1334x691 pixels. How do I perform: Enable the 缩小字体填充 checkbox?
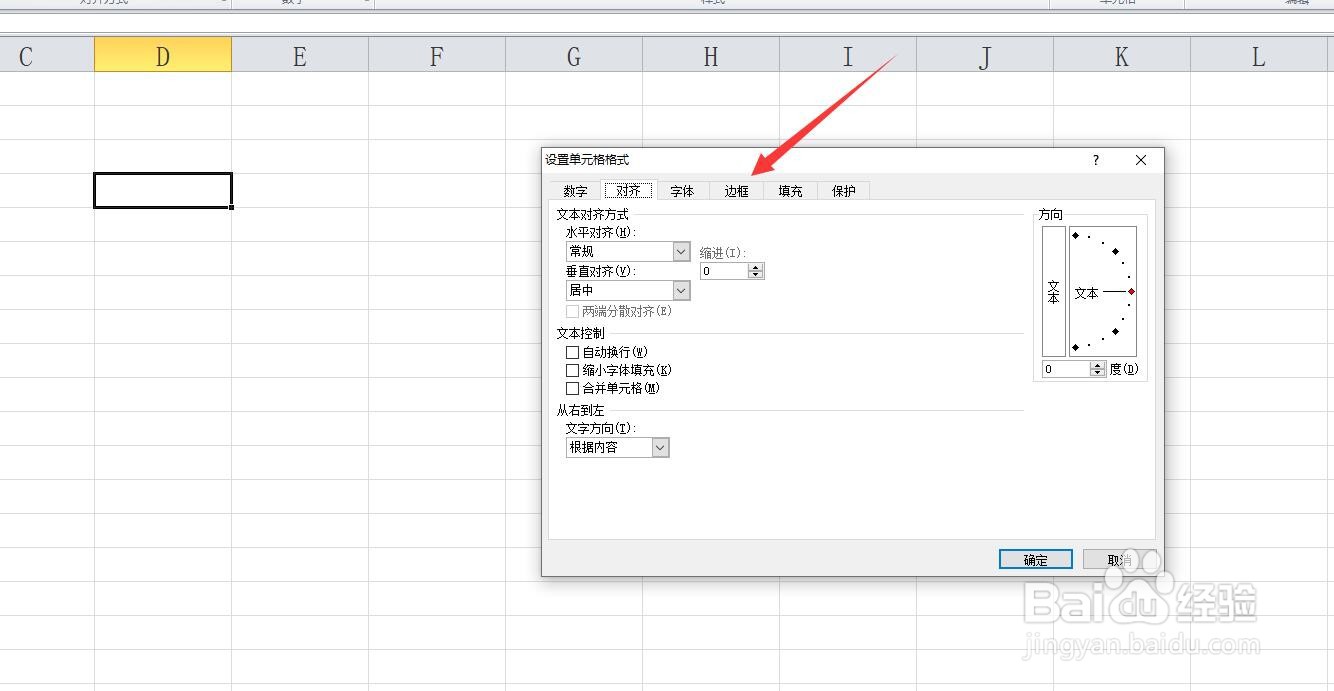pyautogui.click(x=572, y=370)
